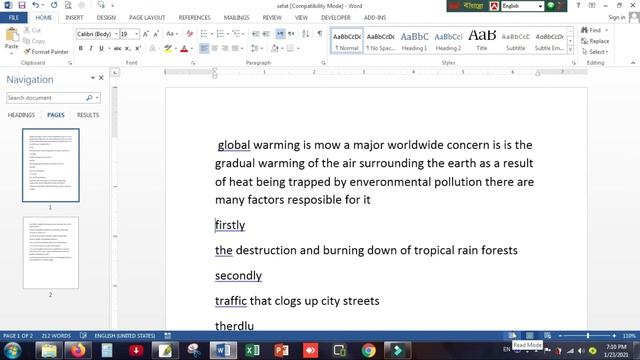Click the Format Painter tool
This screenshot has height=360, width=640.
[46, 52]
